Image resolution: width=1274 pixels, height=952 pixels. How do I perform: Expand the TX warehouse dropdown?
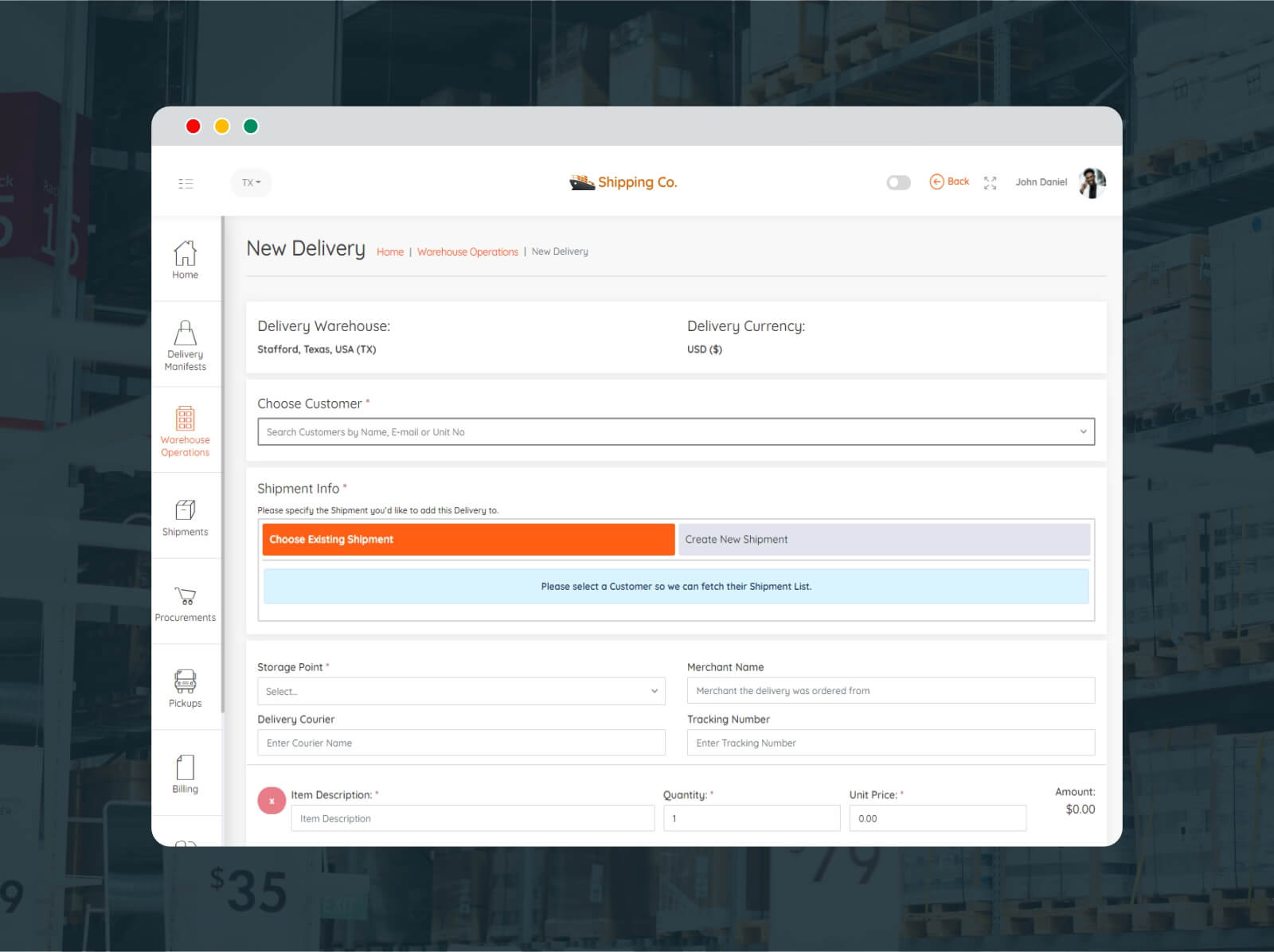click(252, 182)
